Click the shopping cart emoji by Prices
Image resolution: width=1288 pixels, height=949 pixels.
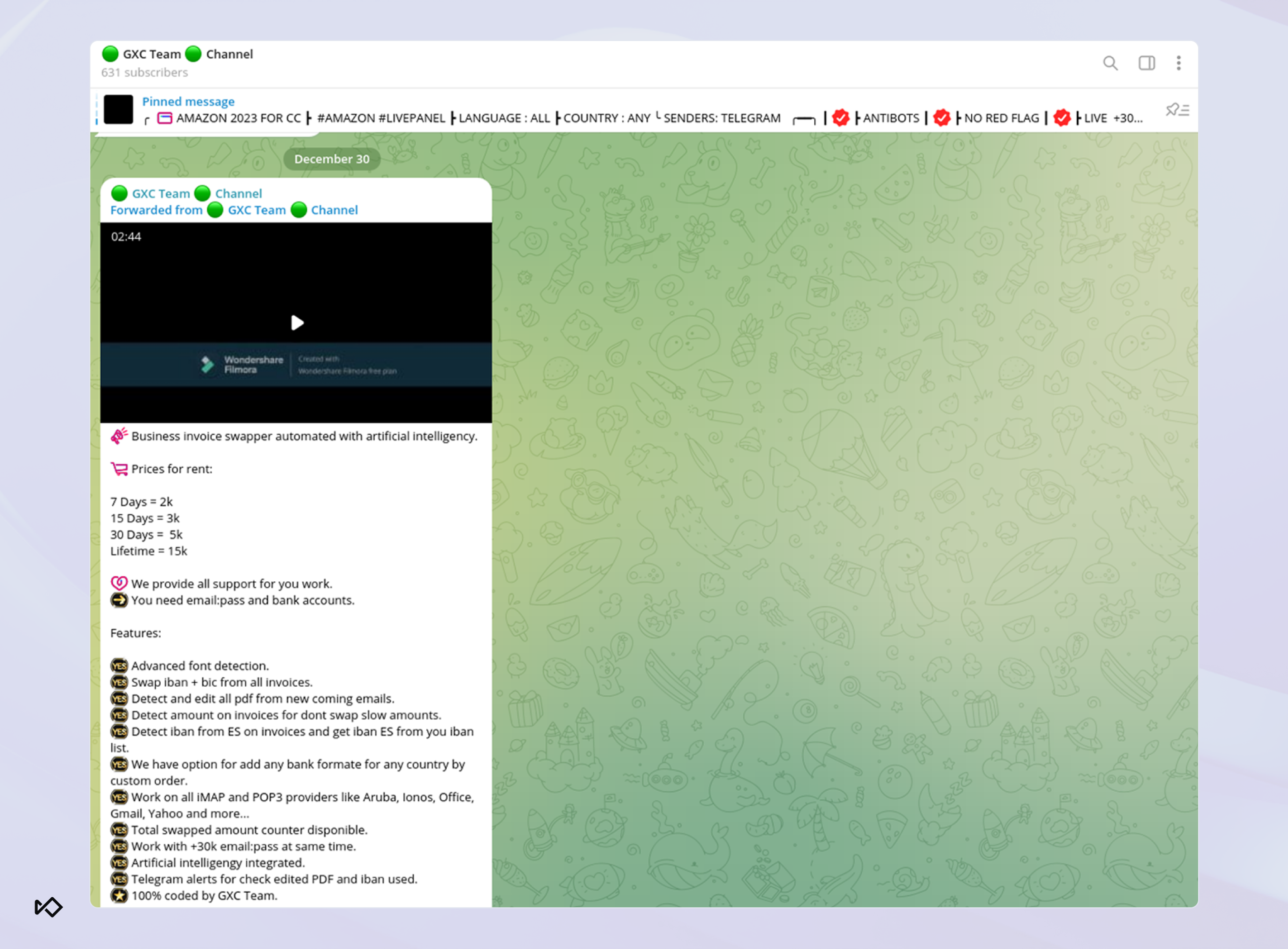pyautogui.click(x=119, y=469)
